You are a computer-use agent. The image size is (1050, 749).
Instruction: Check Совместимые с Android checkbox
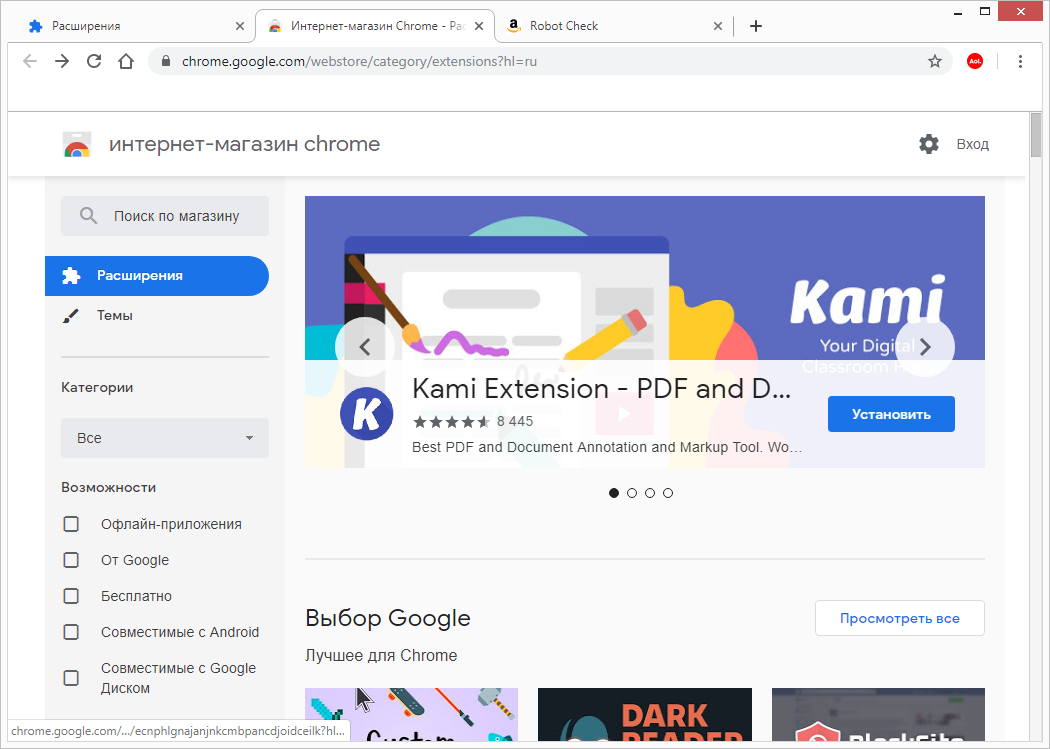click(71, 633)
